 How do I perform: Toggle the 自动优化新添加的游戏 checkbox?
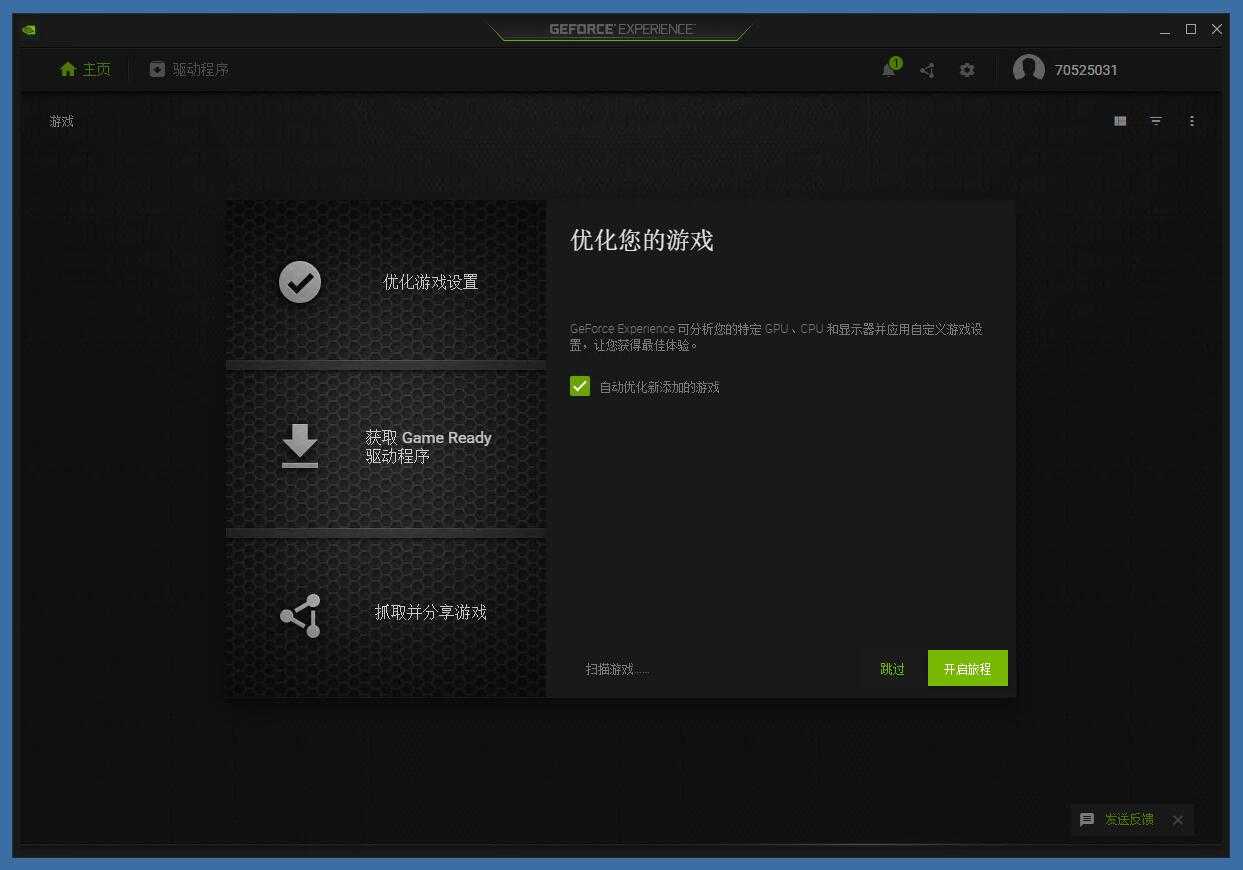pos(580,386)
